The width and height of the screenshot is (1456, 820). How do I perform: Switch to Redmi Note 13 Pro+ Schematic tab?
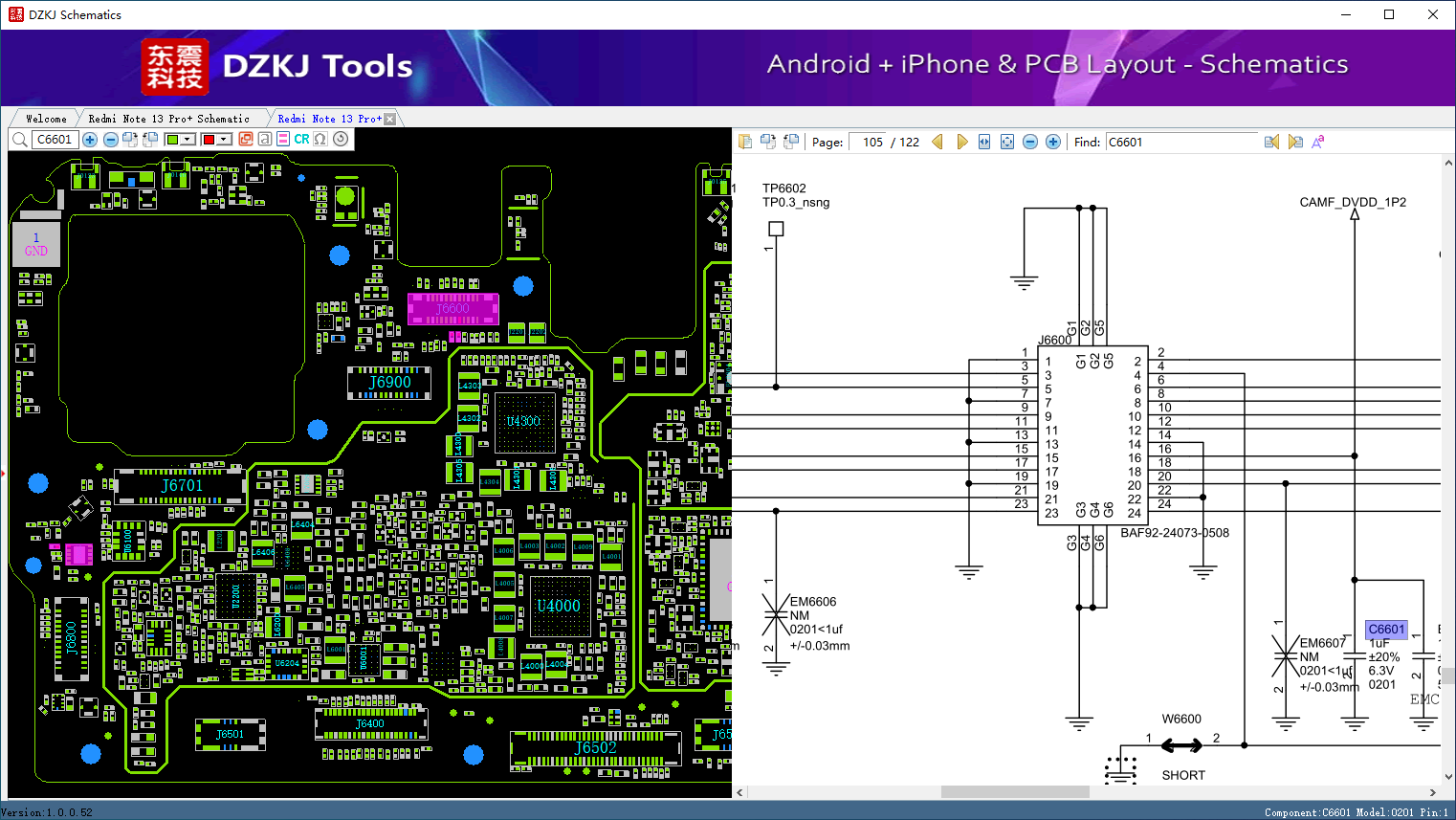pos(168,119)
